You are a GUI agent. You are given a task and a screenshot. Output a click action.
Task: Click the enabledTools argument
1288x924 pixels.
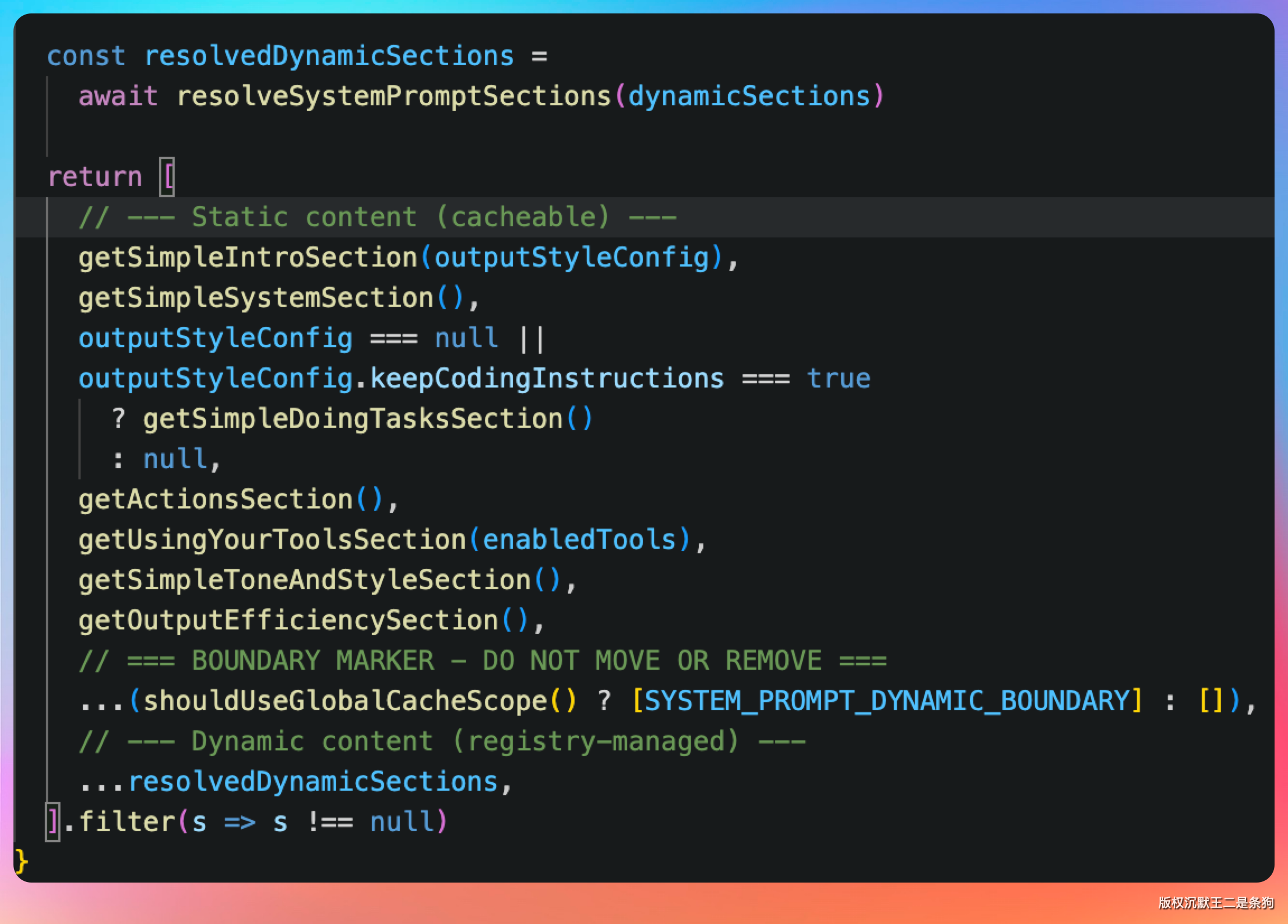click(579, 539)
